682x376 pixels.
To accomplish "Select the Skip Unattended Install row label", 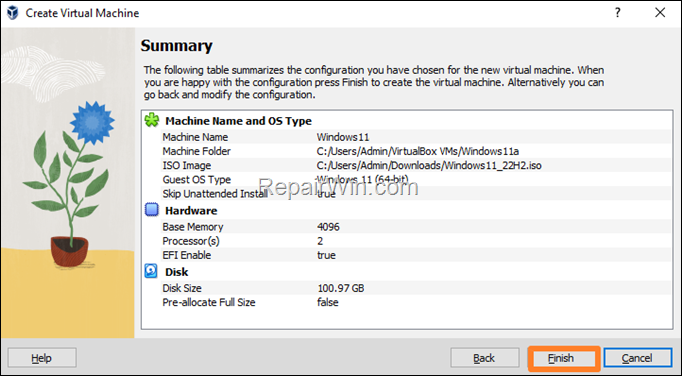I will (x=215, y=193).
